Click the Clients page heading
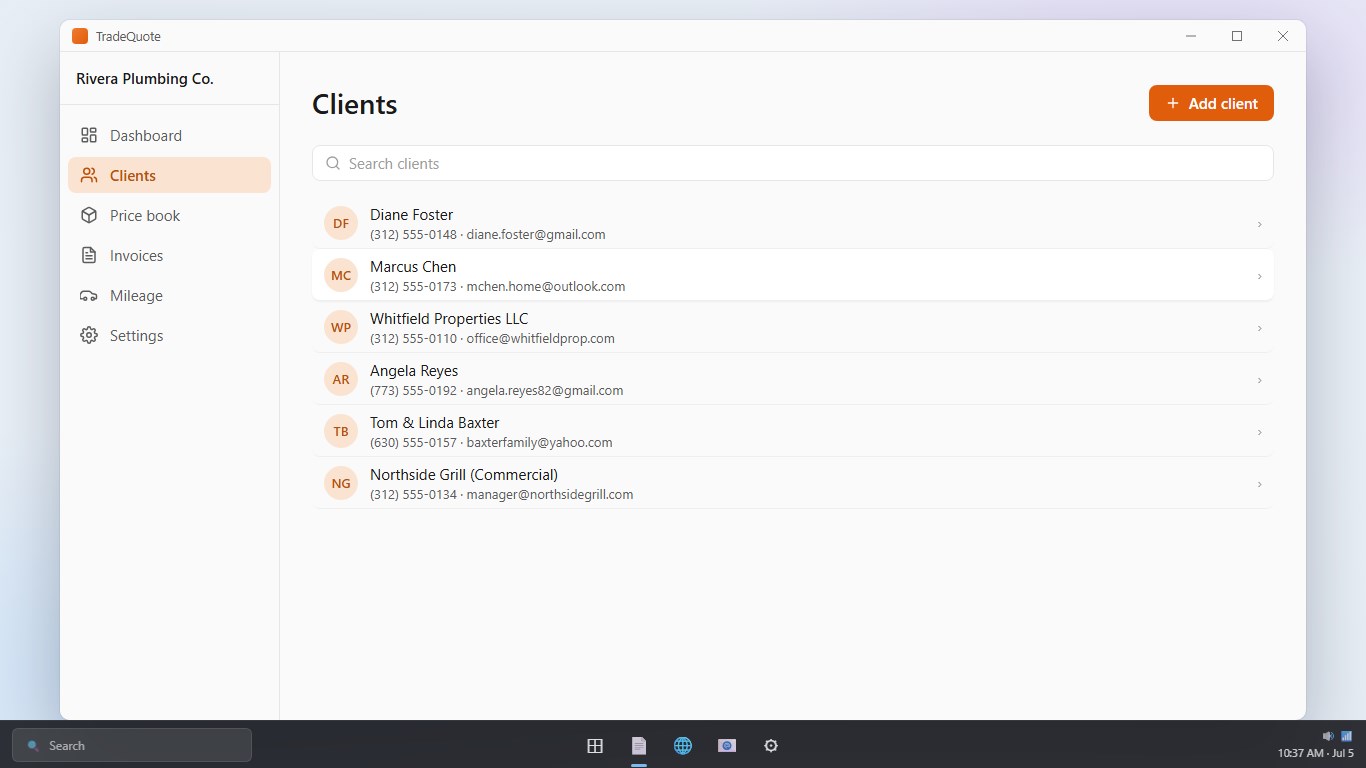The height and width of the screenshot is (768, 1366). (x=354, y=104)
